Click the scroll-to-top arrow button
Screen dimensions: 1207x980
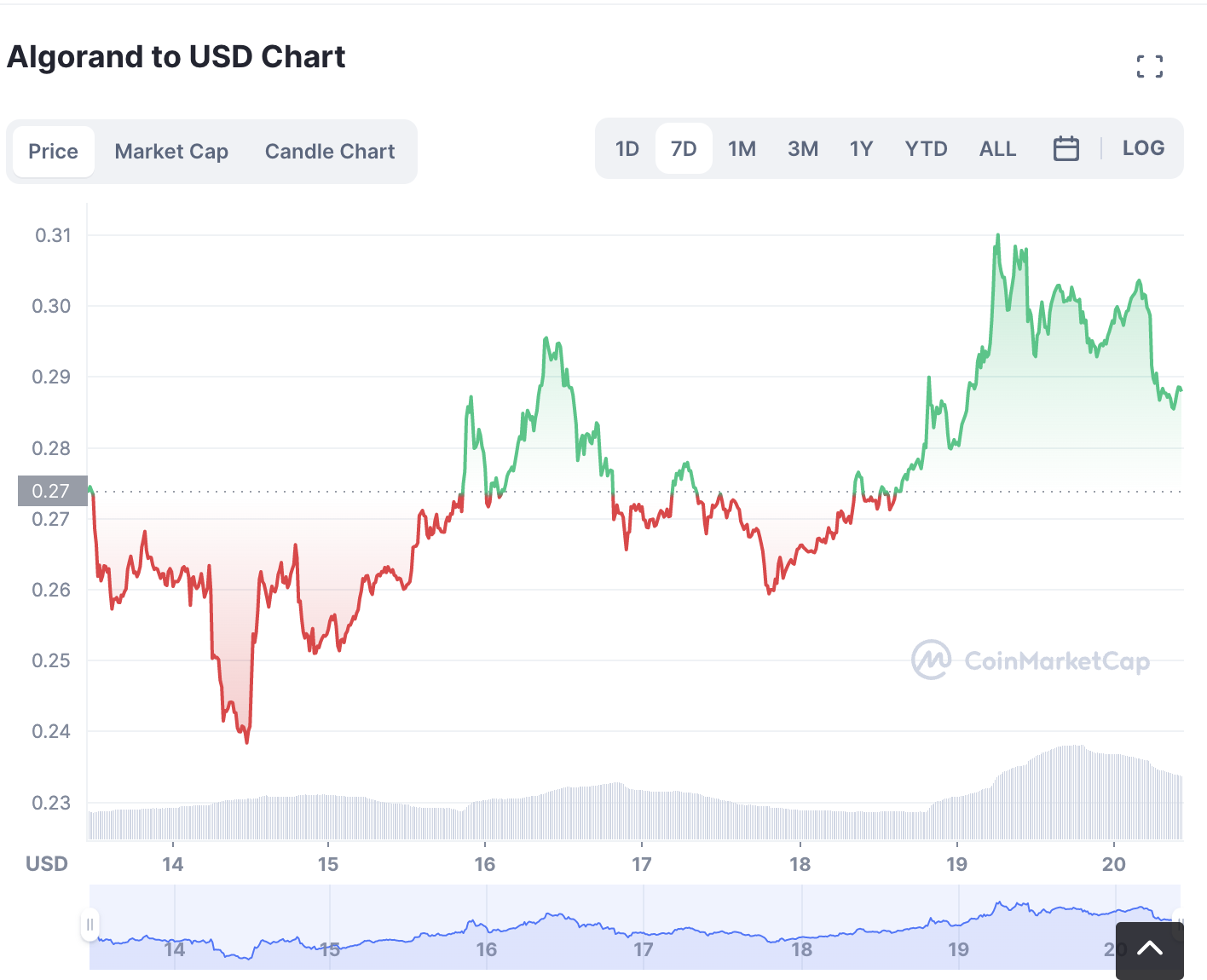tap(1149, 950)
